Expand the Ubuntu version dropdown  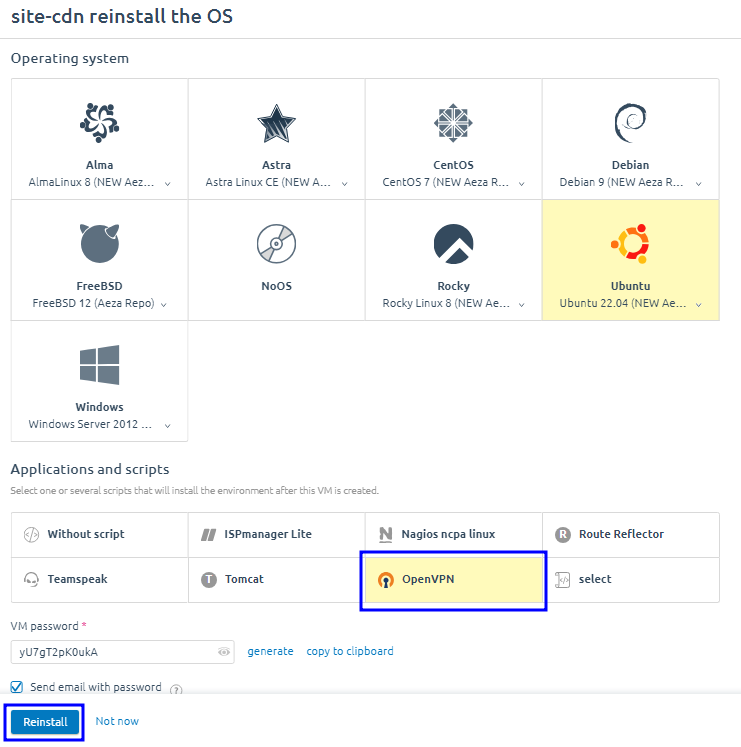tap(699, 304)
